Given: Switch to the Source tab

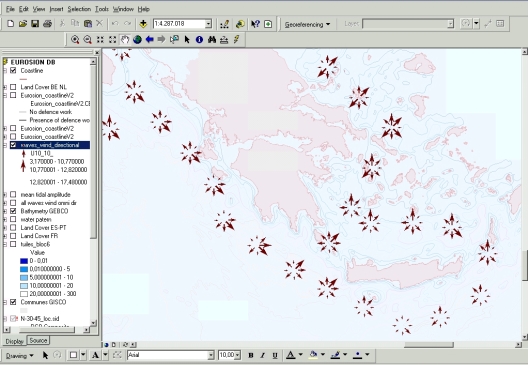Looking at the screenshot, I should pos(38,340).
